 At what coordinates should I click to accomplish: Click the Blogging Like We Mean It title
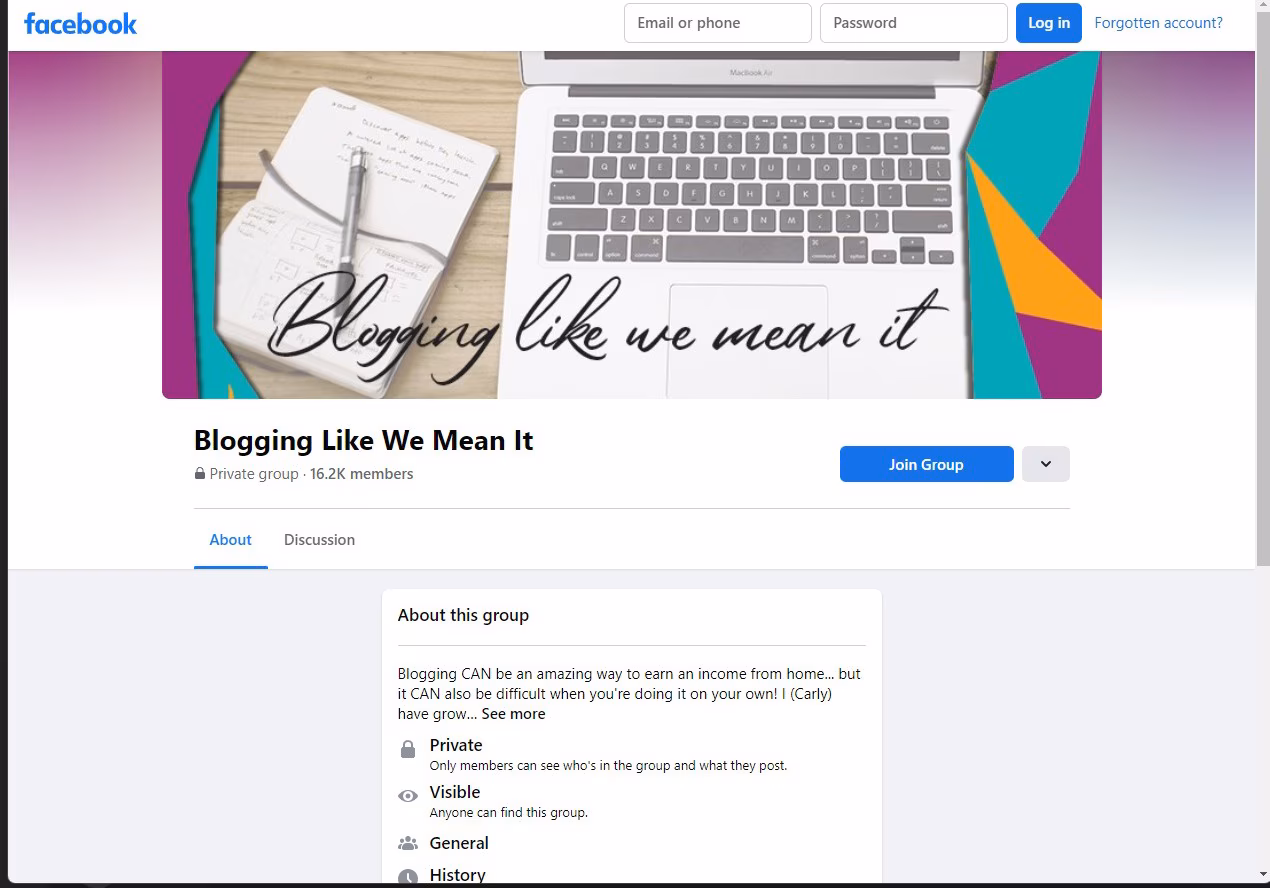click(x=364, y=441)
